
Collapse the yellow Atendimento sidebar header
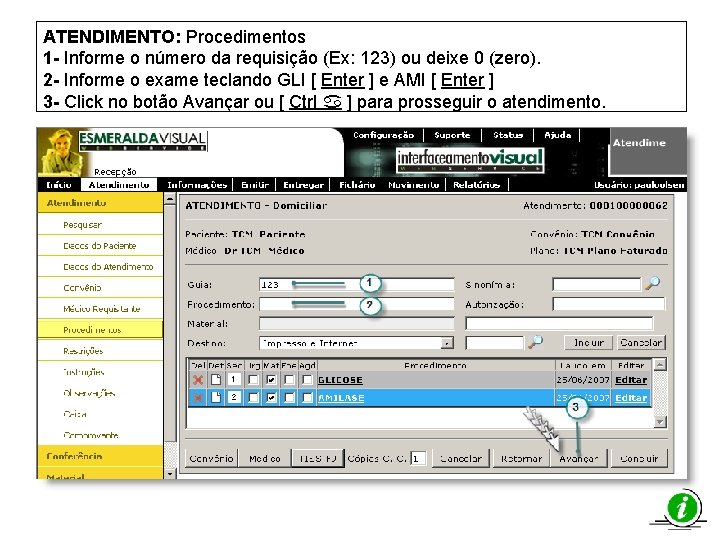click(100, 202)
